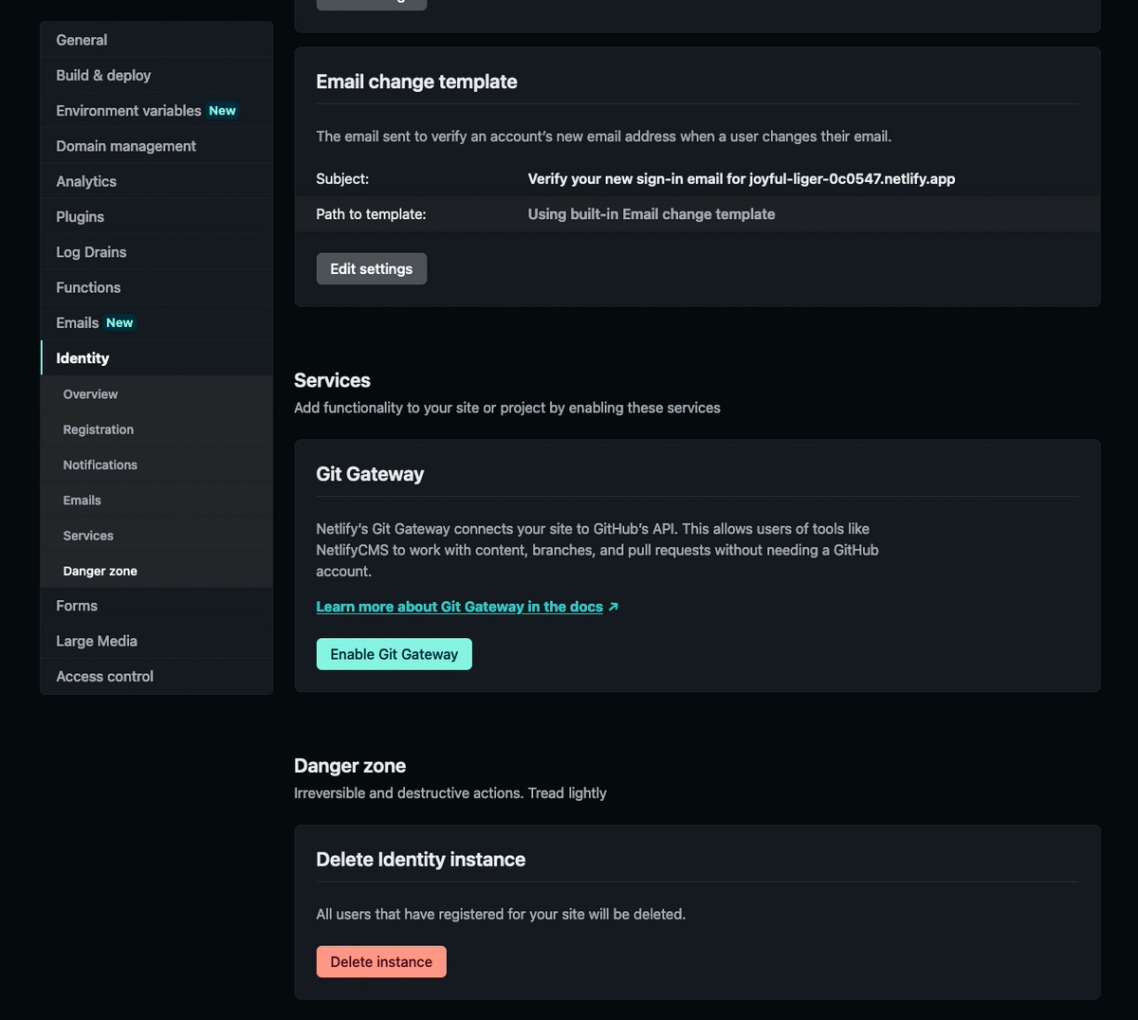The width and height of the screenshot is (1138, 1020).
Task: Go to Access control settings
Action: coord(156,677)
